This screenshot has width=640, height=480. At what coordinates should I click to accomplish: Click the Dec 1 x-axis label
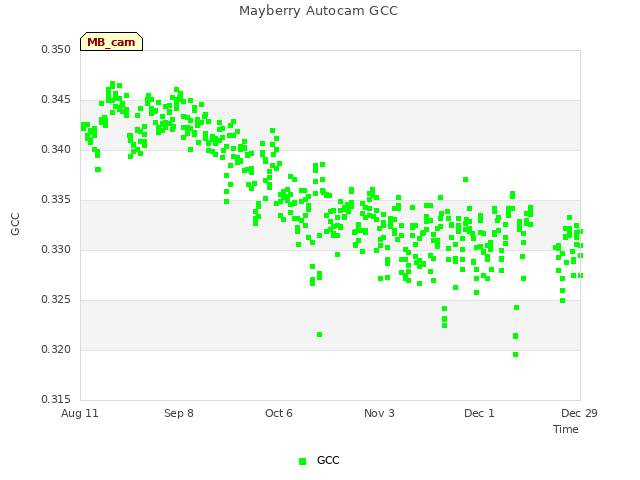[479, 413]
